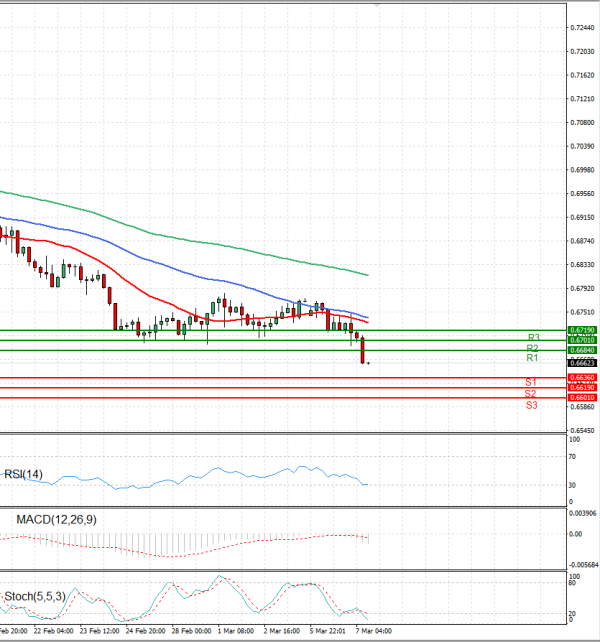Select the S3 support level label
Image resolution: width=600 pixels, height=642 pixels.
click(531, 405)
